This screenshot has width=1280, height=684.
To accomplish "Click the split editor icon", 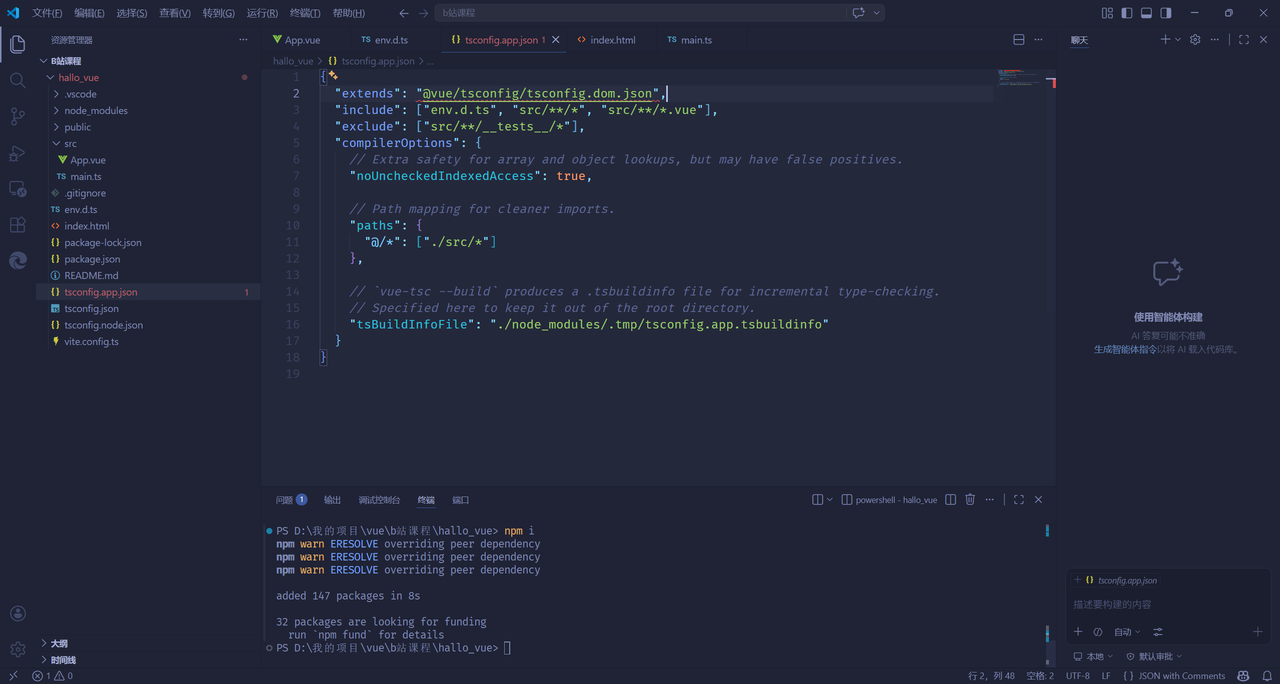I will pyautogui.click(x=1019, y=40).
